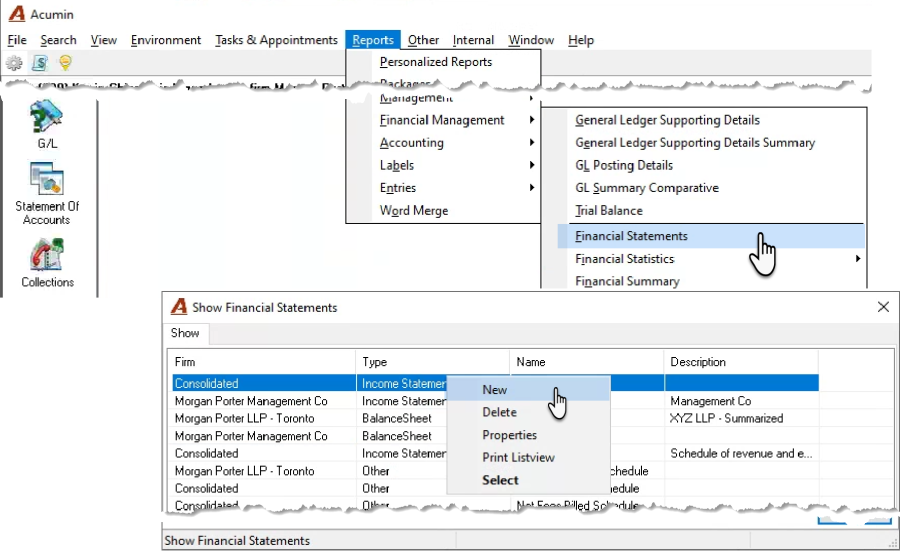Image resolution: width=900 pixels, height=551 pixels.
Task: Click the Show Financial Statements dialog logo icon
Action: (179, 307)
